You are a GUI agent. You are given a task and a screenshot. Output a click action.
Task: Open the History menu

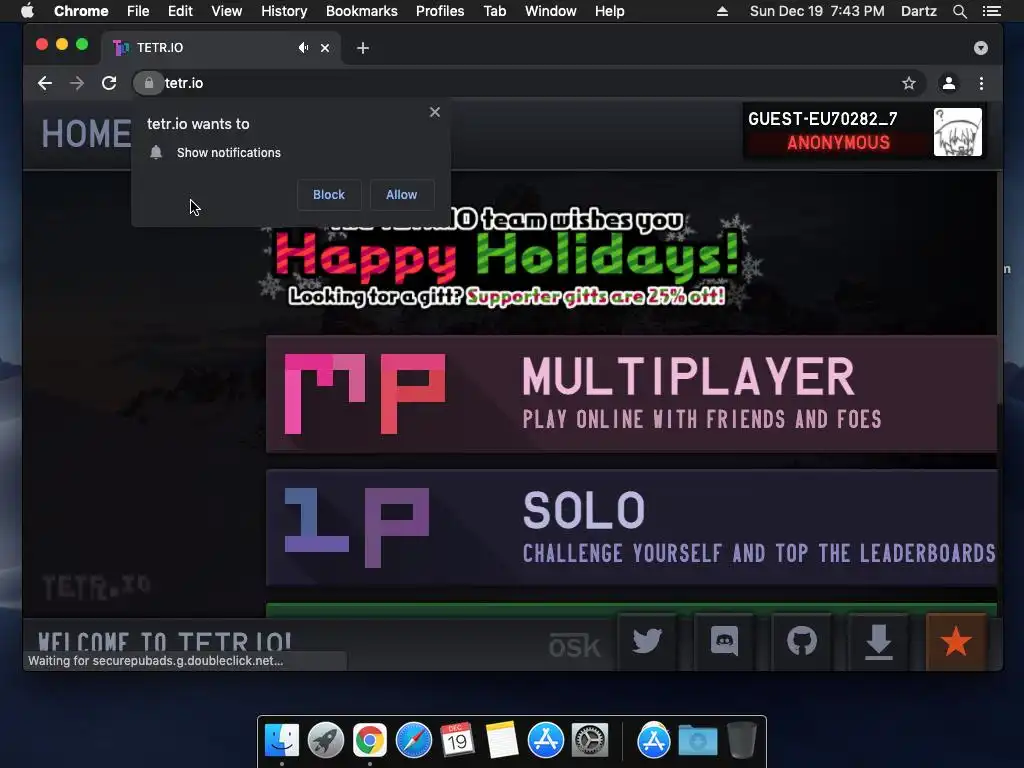(284, 11)
